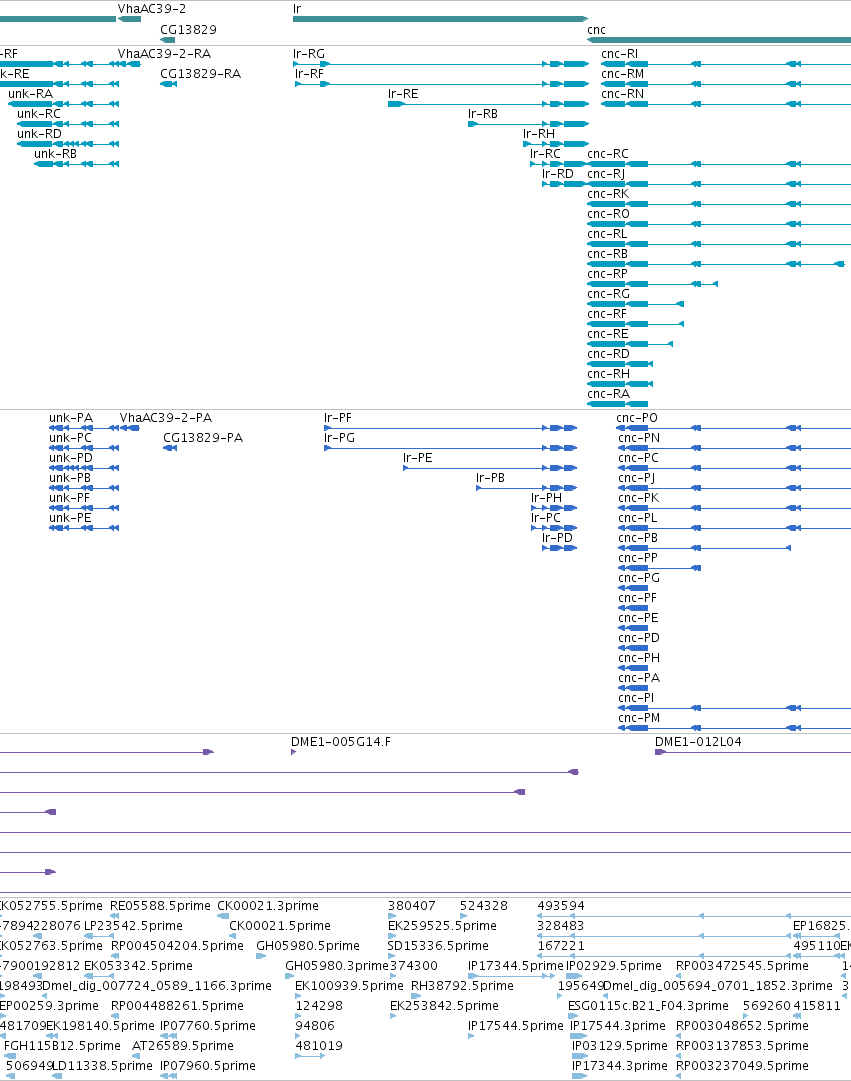The width and height of the screenshot is (851, 1081).
Task: Select transcript cnc-RI label
Action: point(619,54)
